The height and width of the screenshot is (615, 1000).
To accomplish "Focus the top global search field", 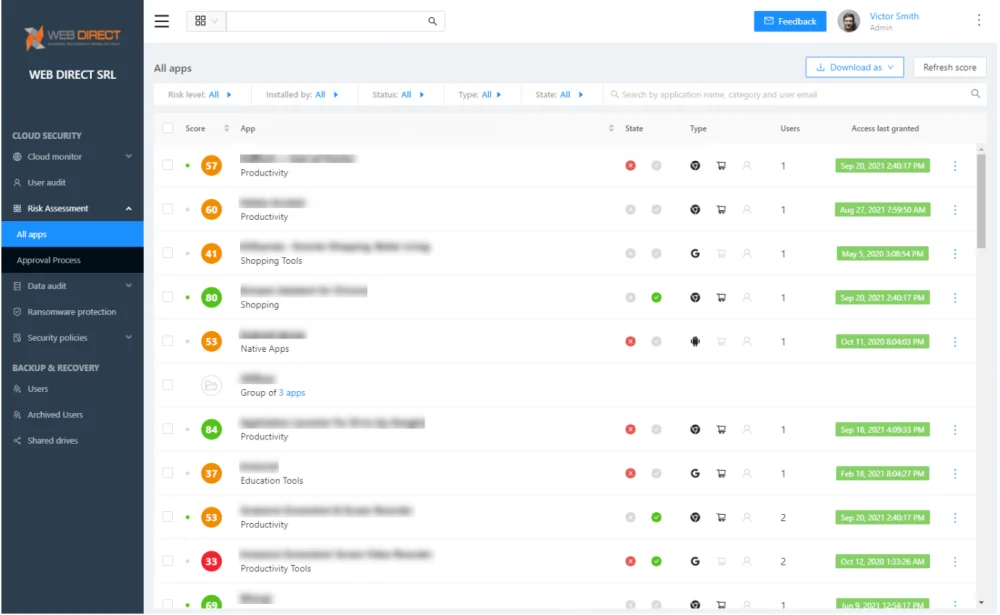I will 327,21.
